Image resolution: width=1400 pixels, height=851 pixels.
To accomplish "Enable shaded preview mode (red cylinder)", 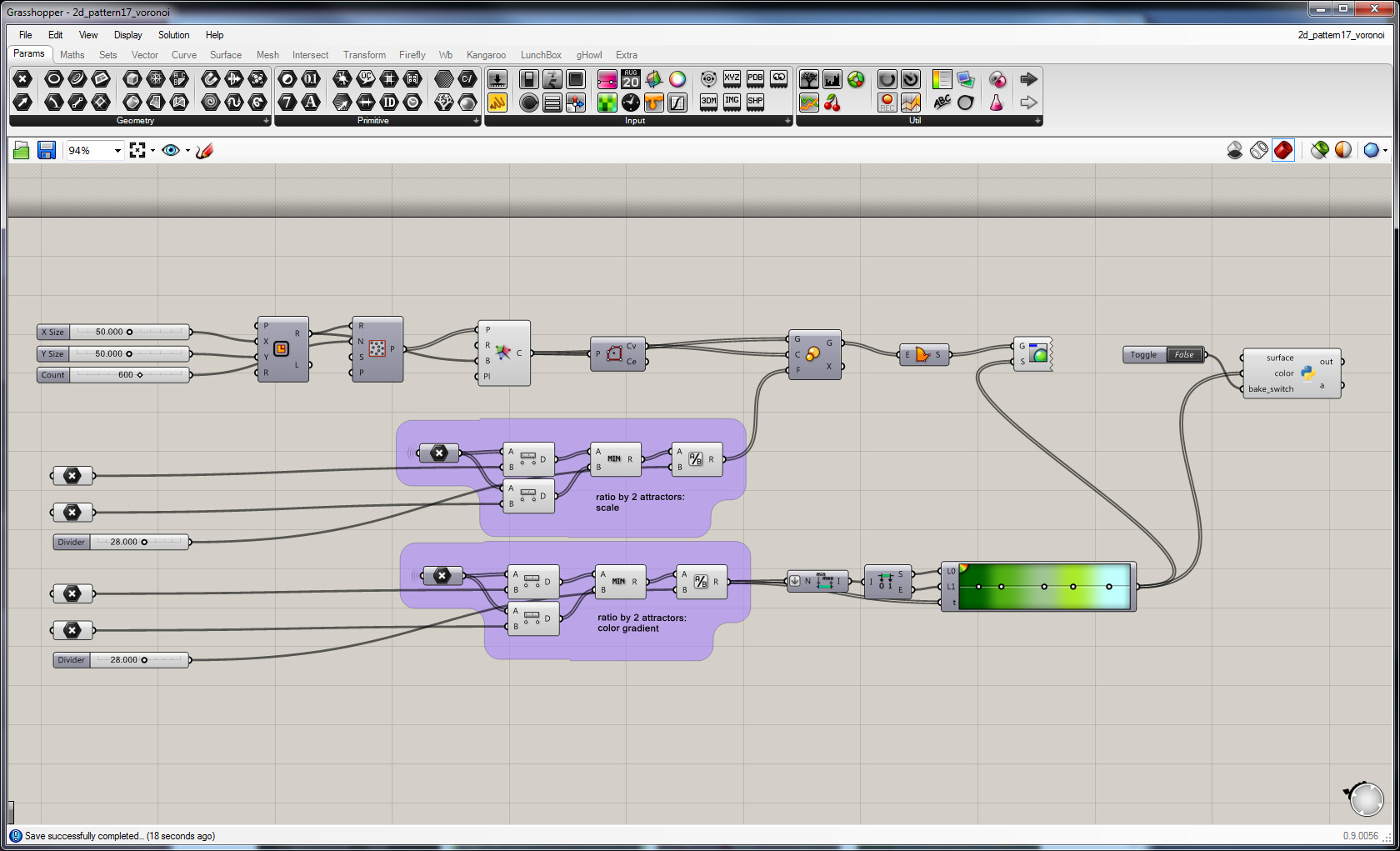I will (1283, 150).
